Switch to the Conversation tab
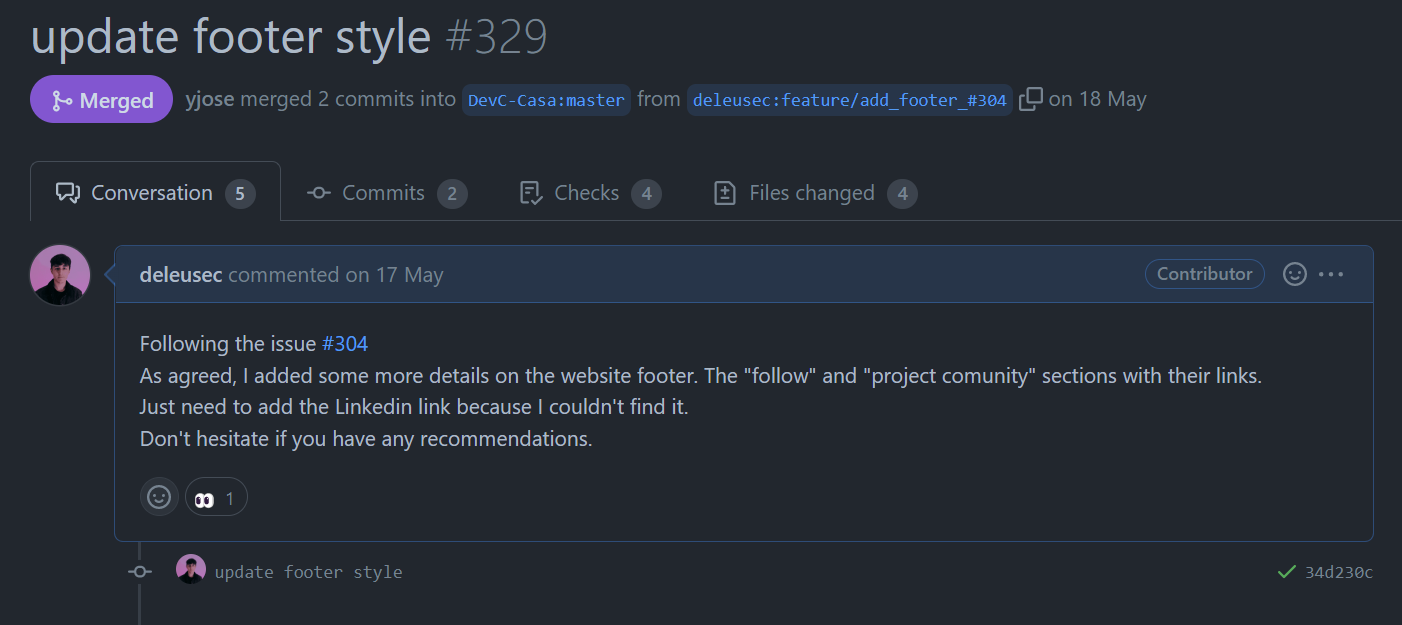This screenshot has height=625, width=1402. point(155,193)
